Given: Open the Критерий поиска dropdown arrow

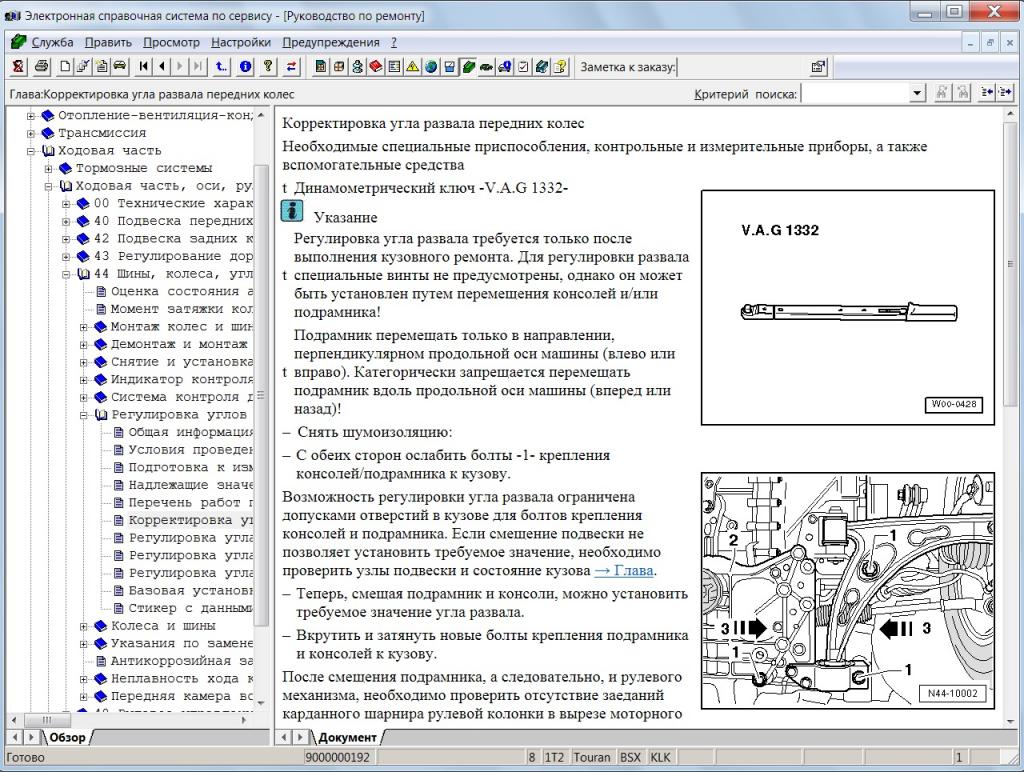Looking at the screenshot, I should 918,93.
